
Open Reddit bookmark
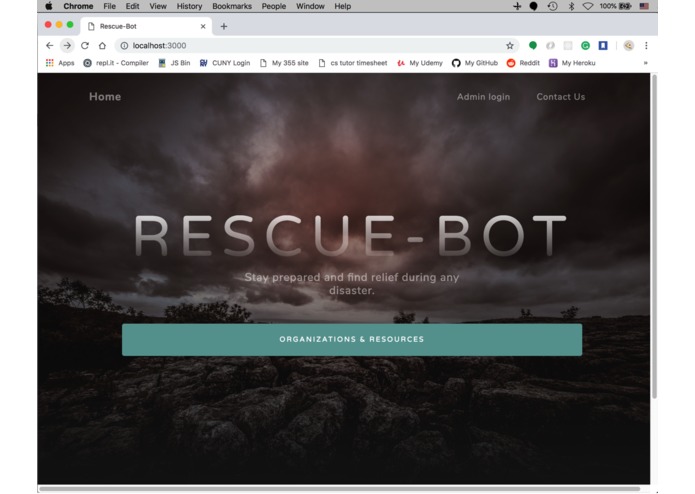(x=523, y=63)
